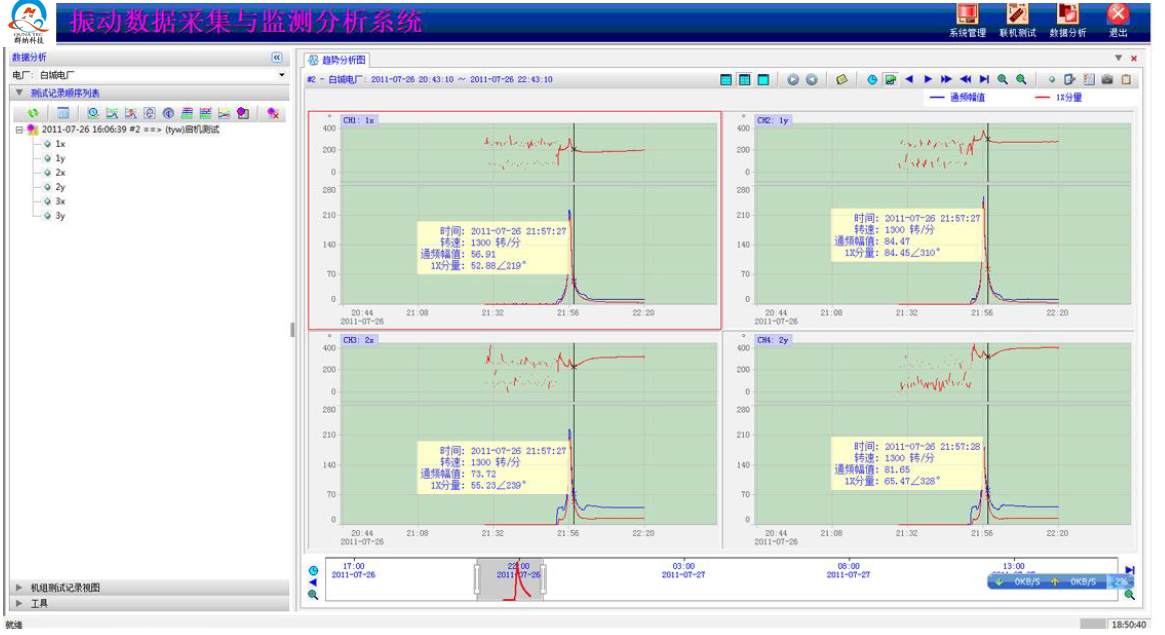This screenshot has width=1165, height=635.
Task: Click the 退出 exit button
Action: 1118,20
